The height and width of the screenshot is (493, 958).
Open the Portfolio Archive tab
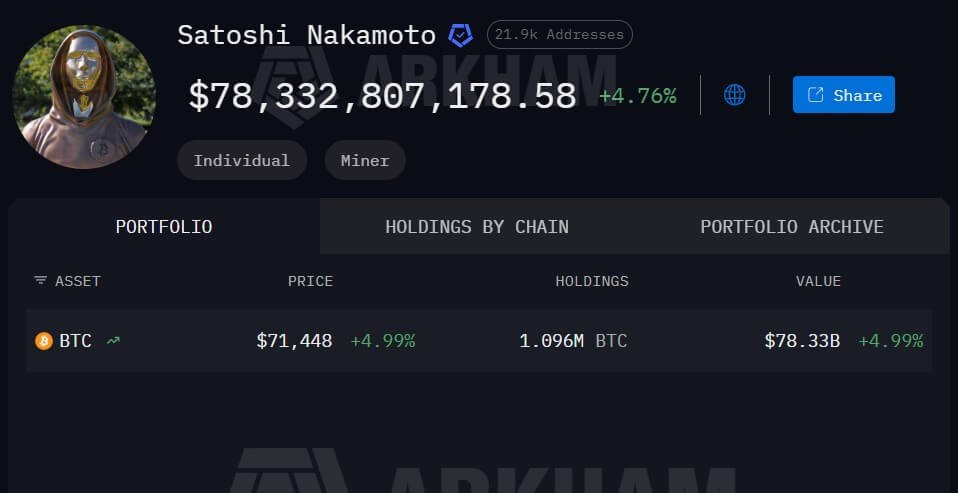coord(791,227)
